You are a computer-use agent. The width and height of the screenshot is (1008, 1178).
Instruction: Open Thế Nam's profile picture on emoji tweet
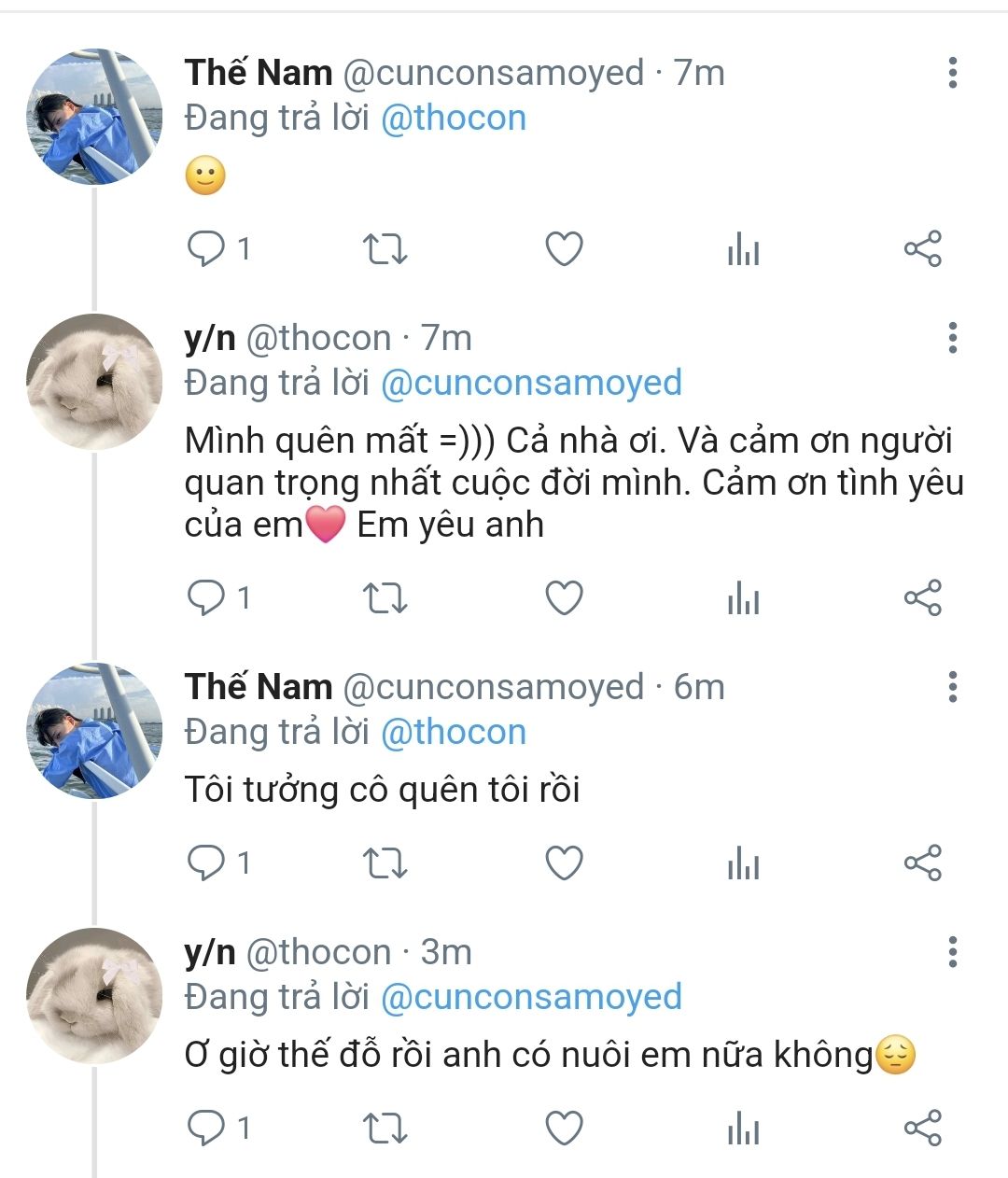(93, 117)
